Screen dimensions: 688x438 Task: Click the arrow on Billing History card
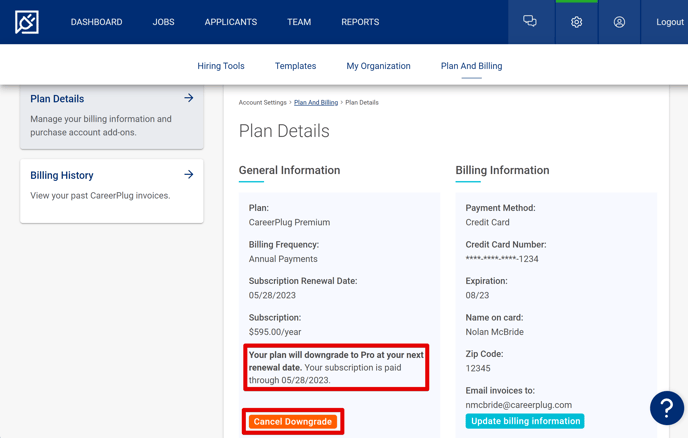pos(189,175)
